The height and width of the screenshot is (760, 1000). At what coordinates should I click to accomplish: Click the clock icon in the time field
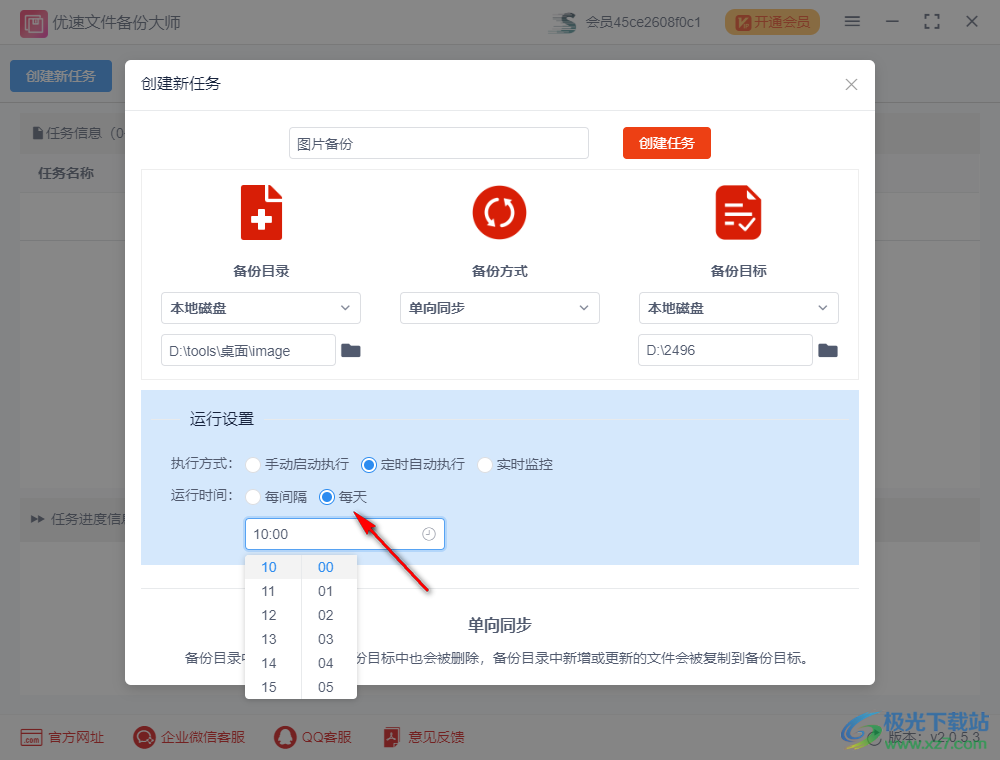pos(429,533)
